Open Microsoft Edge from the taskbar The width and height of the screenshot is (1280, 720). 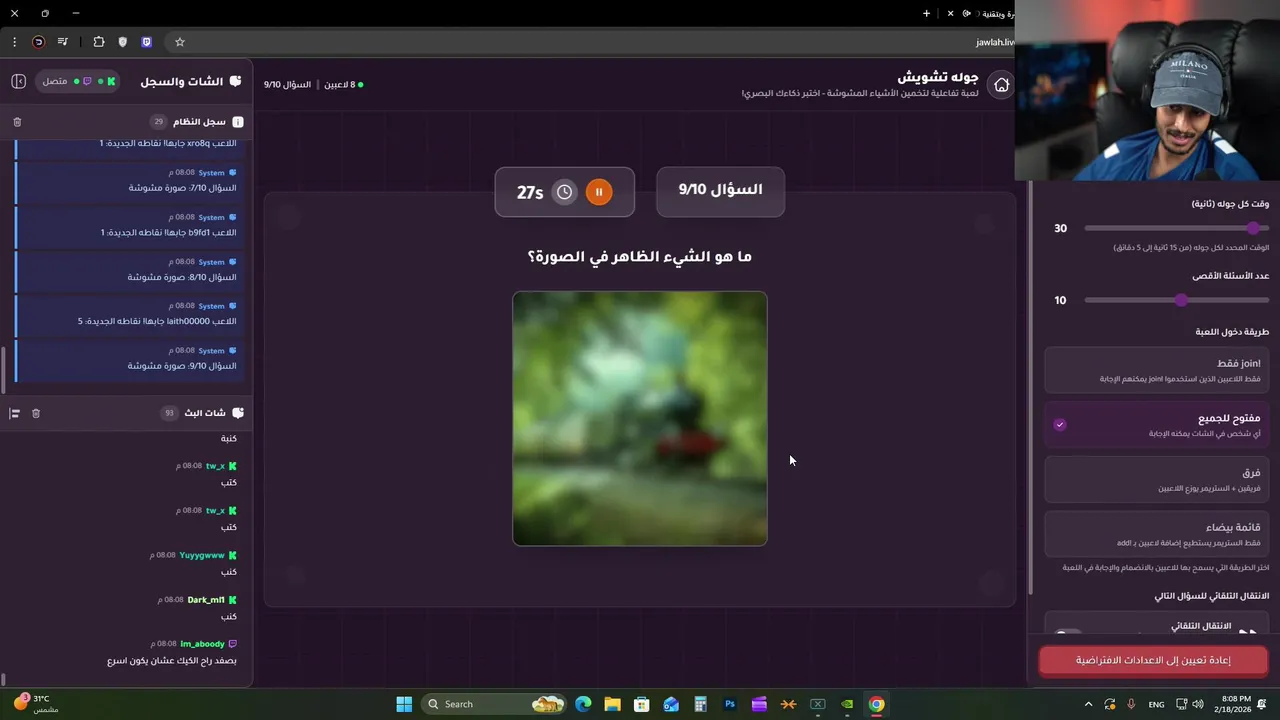(583, 704)
